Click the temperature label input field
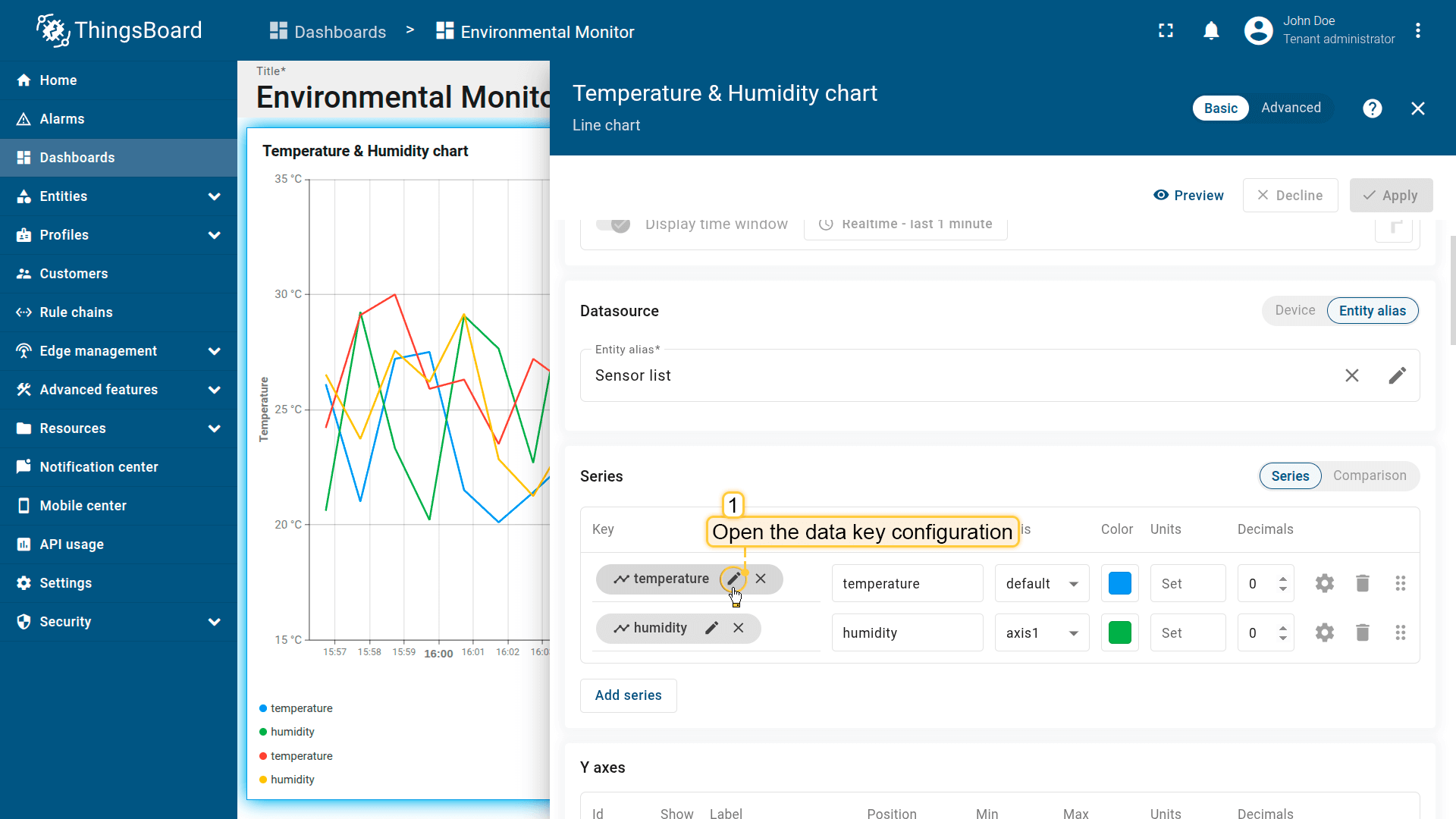Screen dimensions: 1456x819 click(x=907, y=583)
